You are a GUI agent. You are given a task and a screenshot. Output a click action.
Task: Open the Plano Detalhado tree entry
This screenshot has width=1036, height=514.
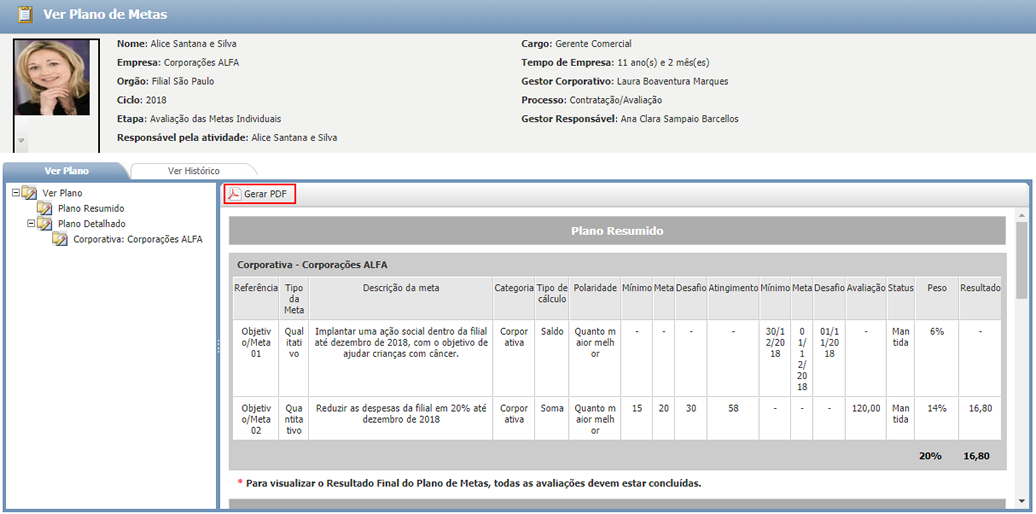91,224
